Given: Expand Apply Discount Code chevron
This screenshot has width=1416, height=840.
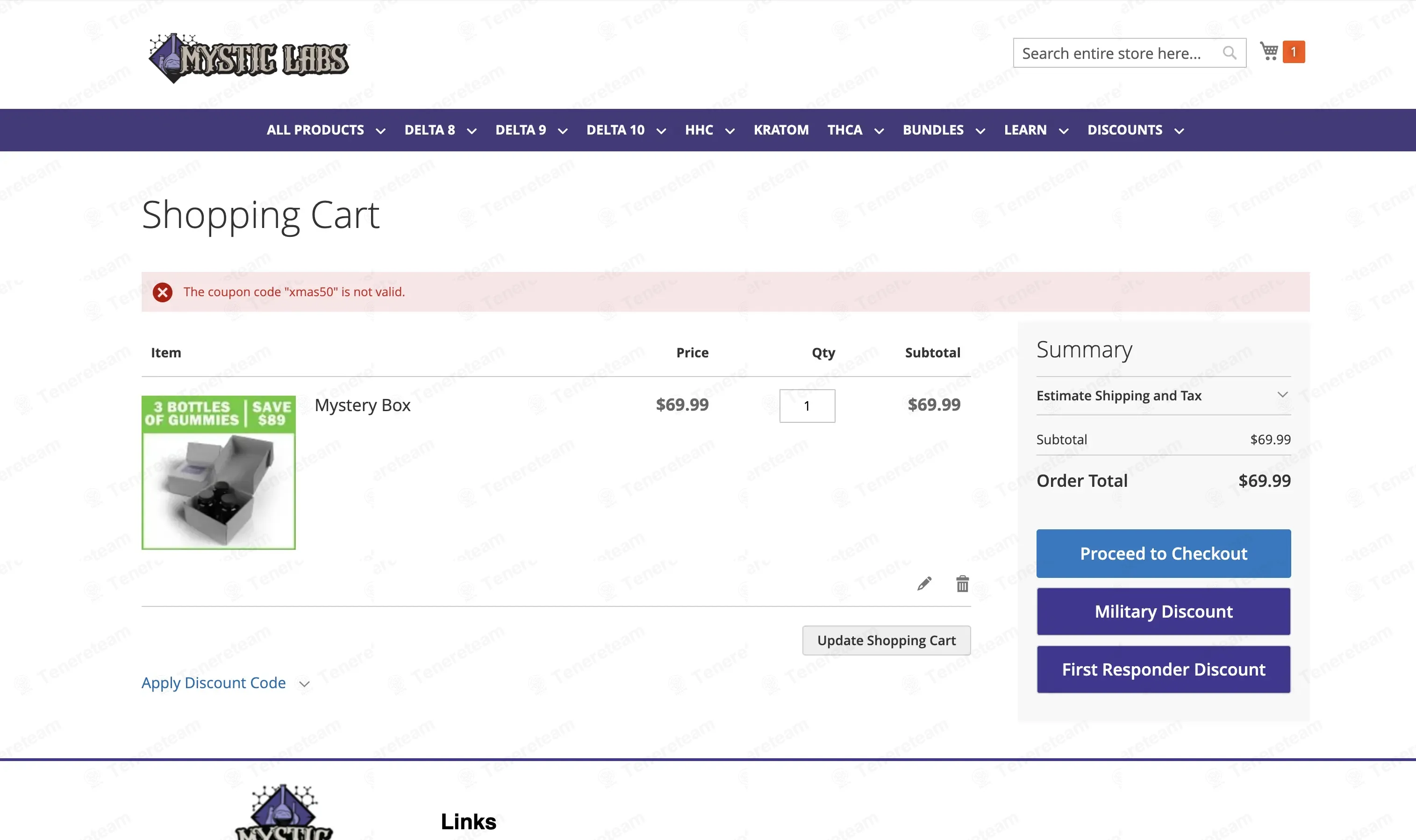Looking at the screenshot, I should (305, 684).
